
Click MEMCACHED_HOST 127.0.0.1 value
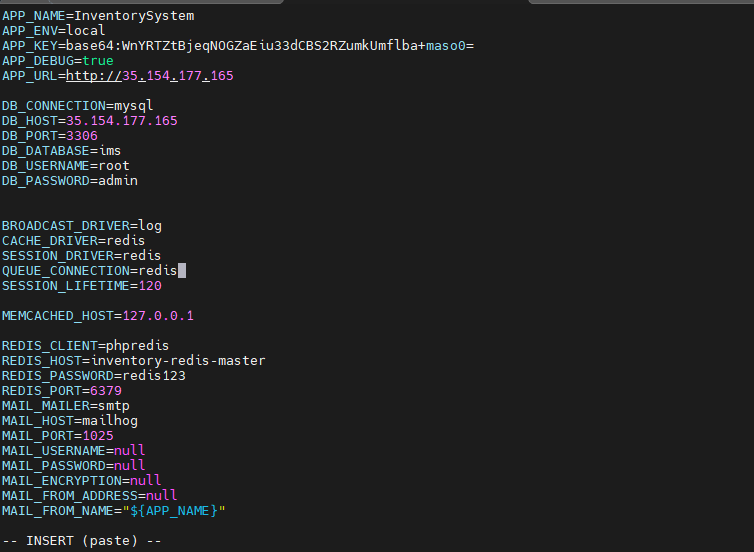157,316
